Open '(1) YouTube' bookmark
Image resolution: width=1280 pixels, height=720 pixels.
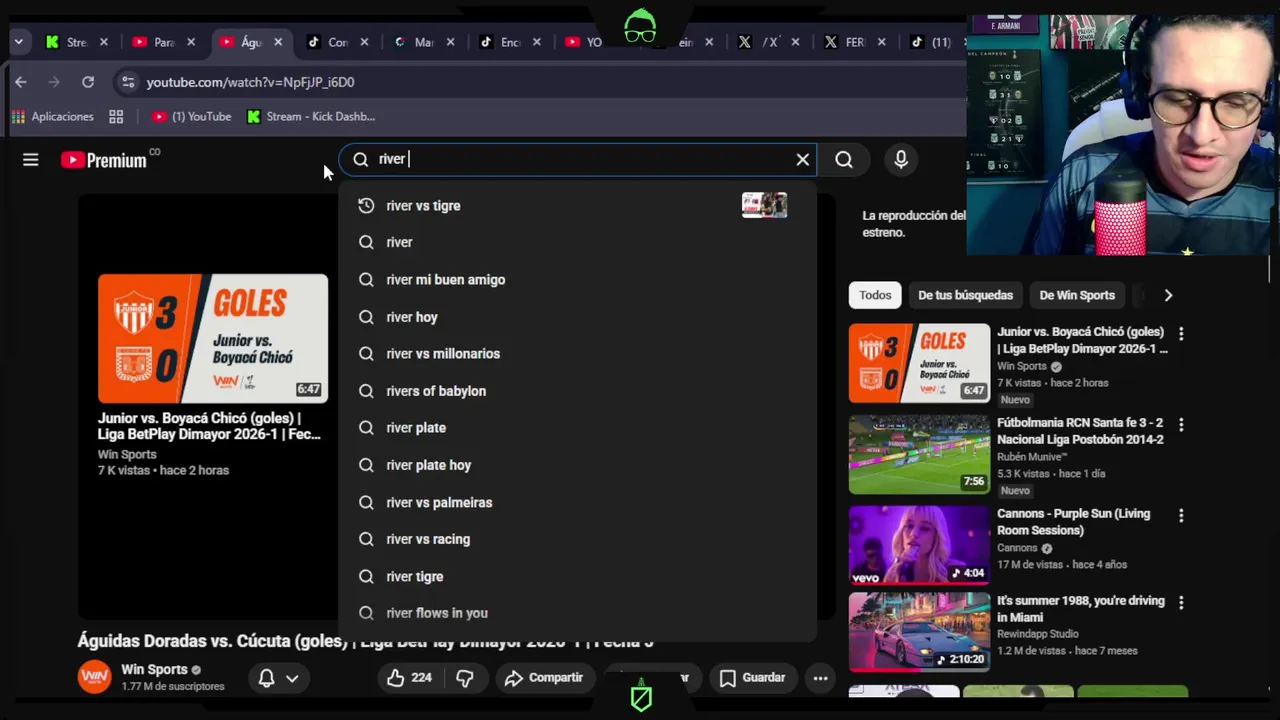tap(191, 116)
